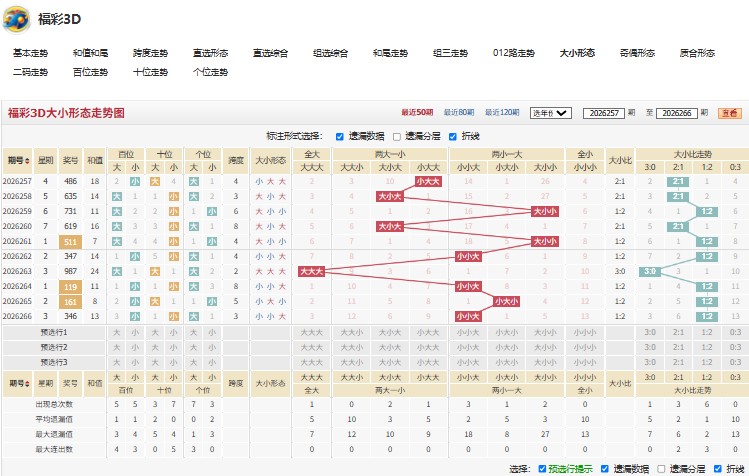Open the 百位走势 page
This screenshot has width=749, height=476.
tap(90, 72)
